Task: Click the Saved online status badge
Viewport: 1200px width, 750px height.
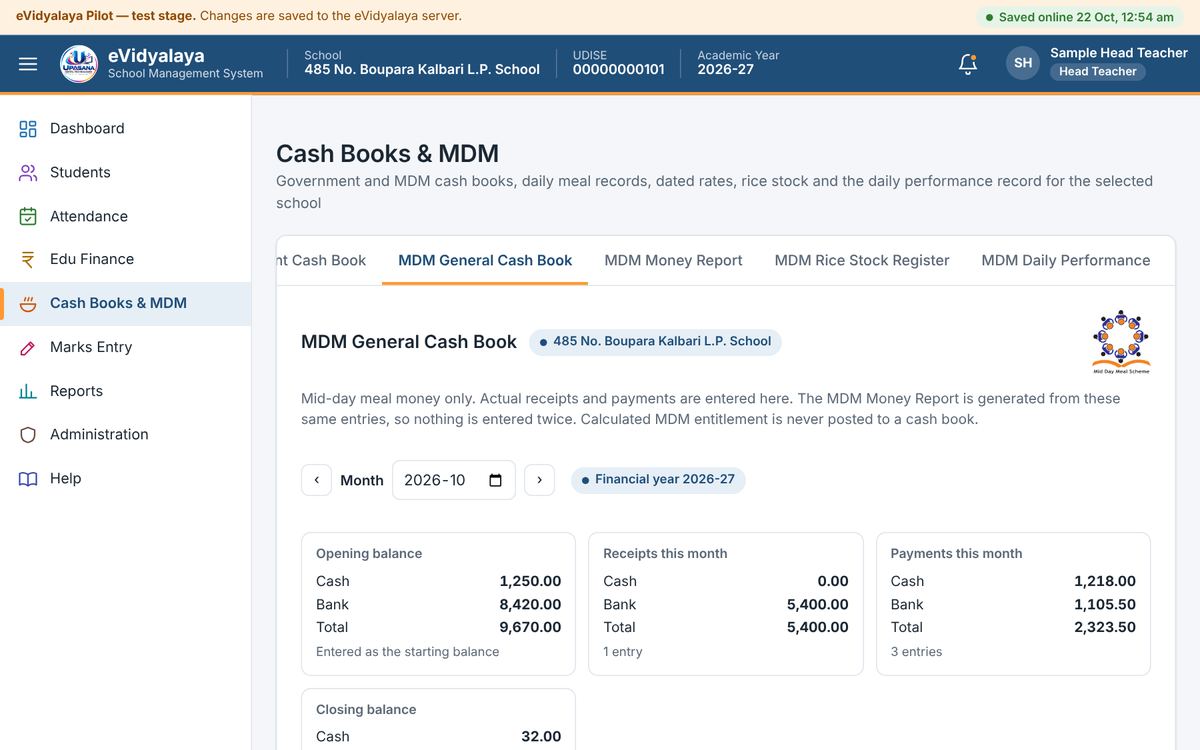Action: coord(1079,17)
